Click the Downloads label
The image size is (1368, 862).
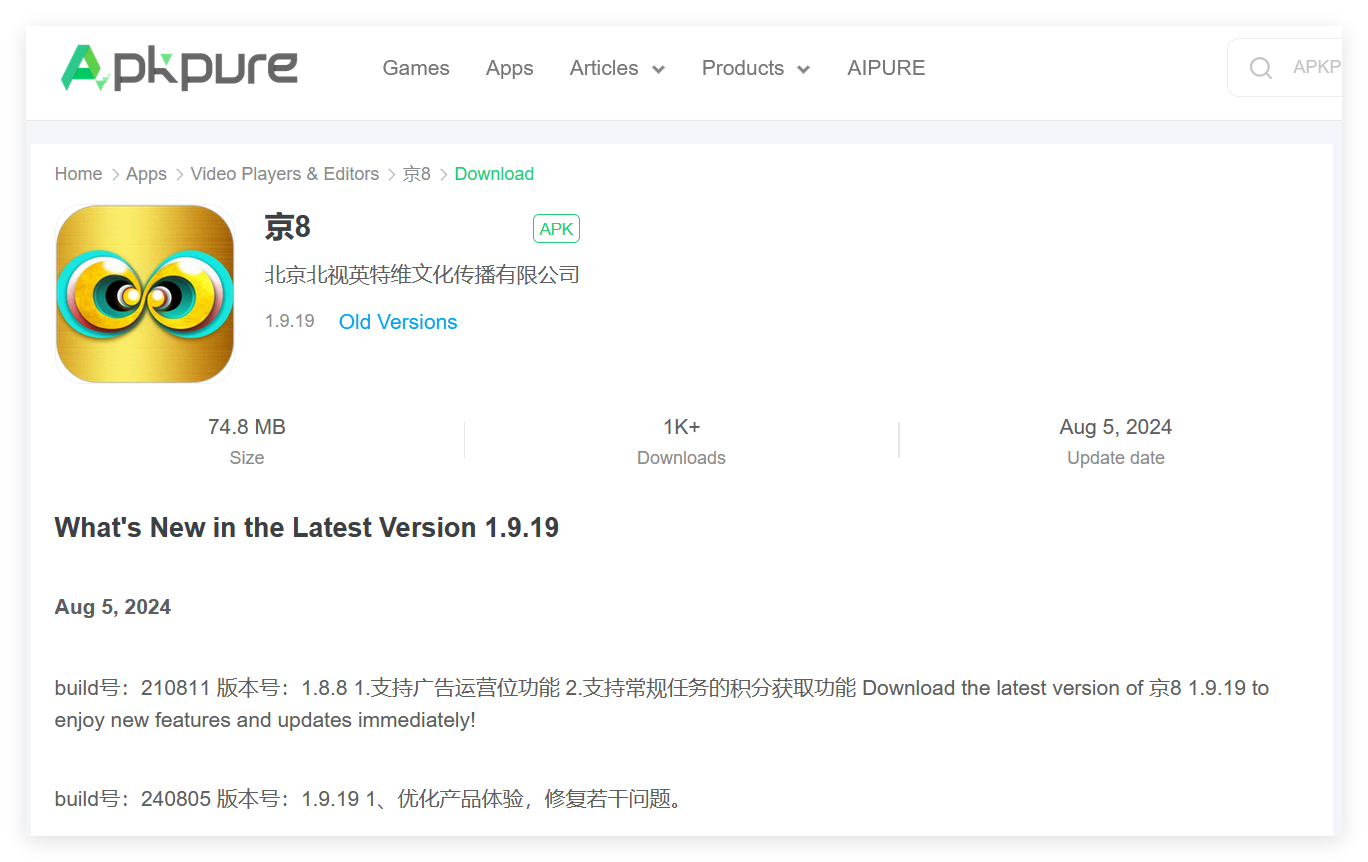(682, 458)
